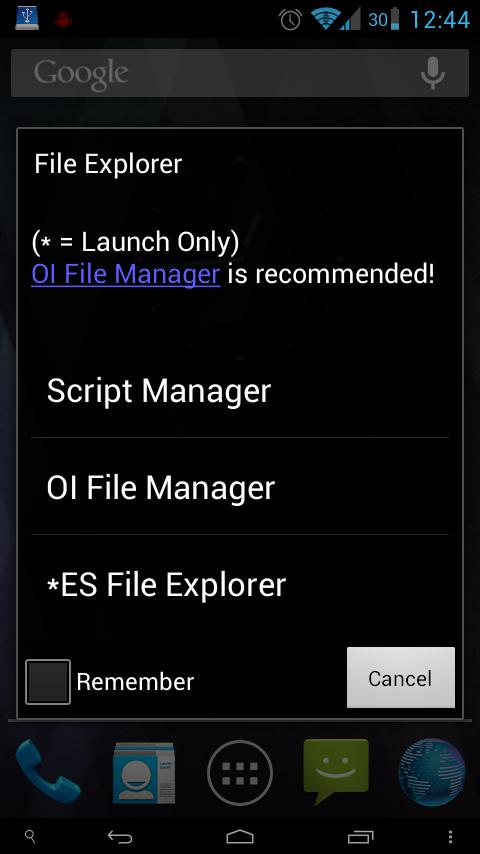Open the Browser globe icon
The width and height of the screenshot is (480, 854).
tap(432, 772)
